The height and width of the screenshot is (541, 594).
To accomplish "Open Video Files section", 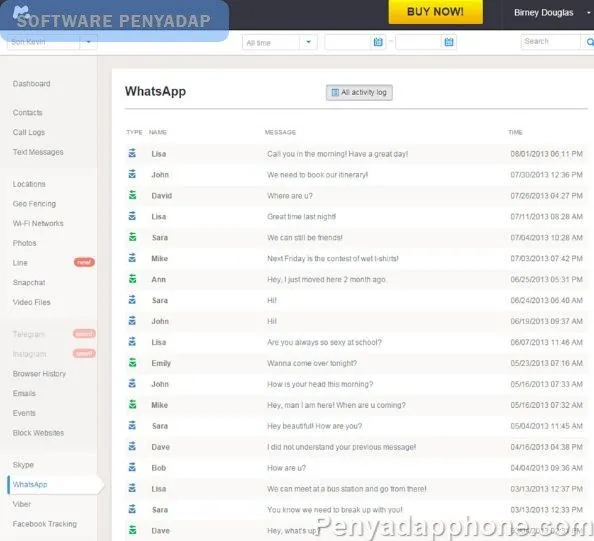I will tap(31, 302).
